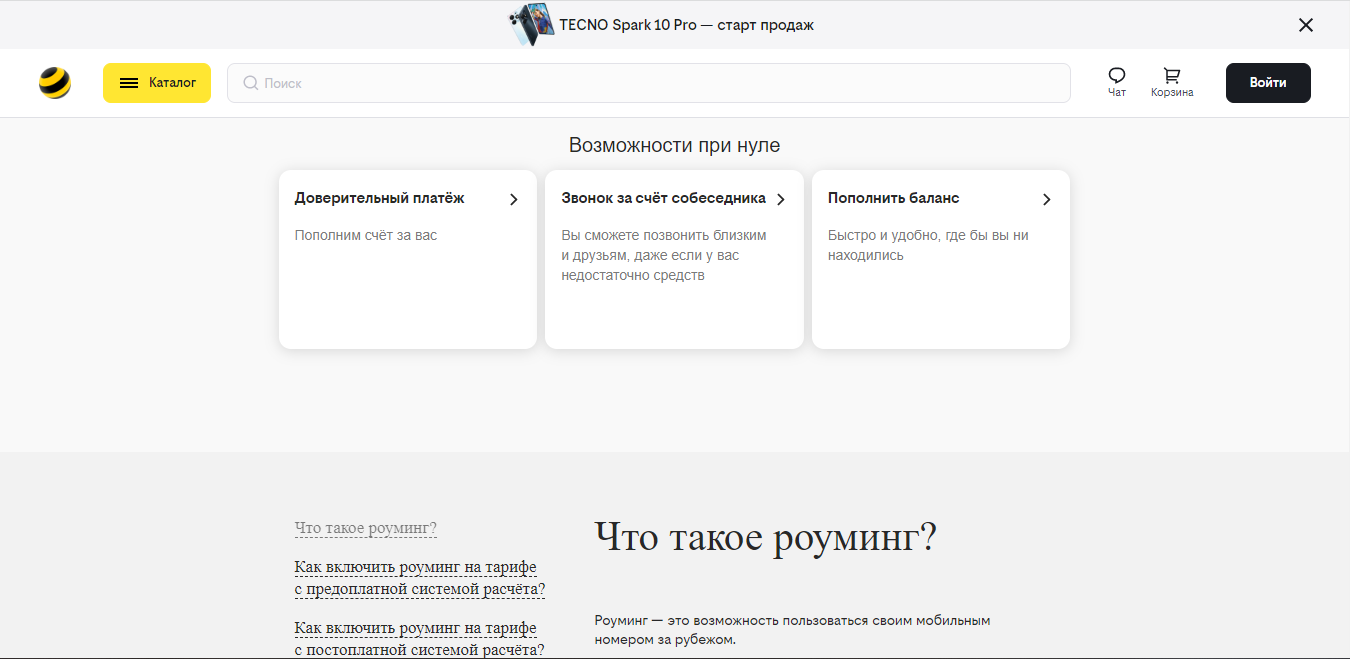Select the Пополнить баланс card title
The image size is (1350, 659).
(893, 198)
